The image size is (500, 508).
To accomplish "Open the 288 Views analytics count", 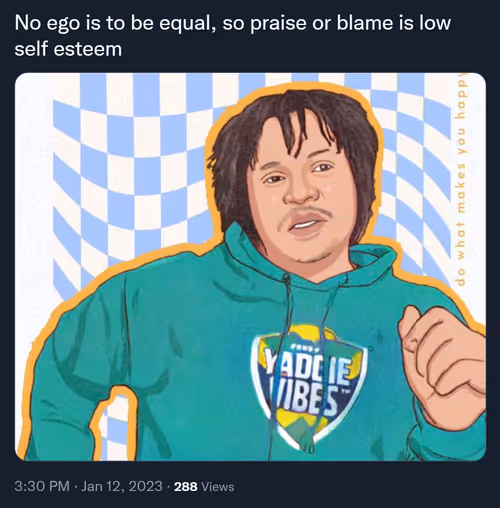I will tap(204, 486).
